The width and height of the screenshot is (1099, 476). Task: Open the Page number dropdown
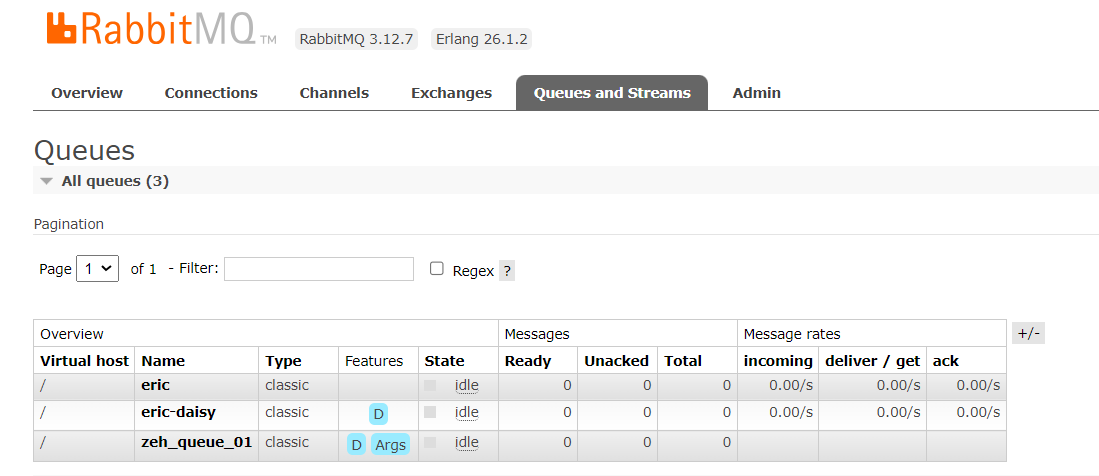pos(97,269)
